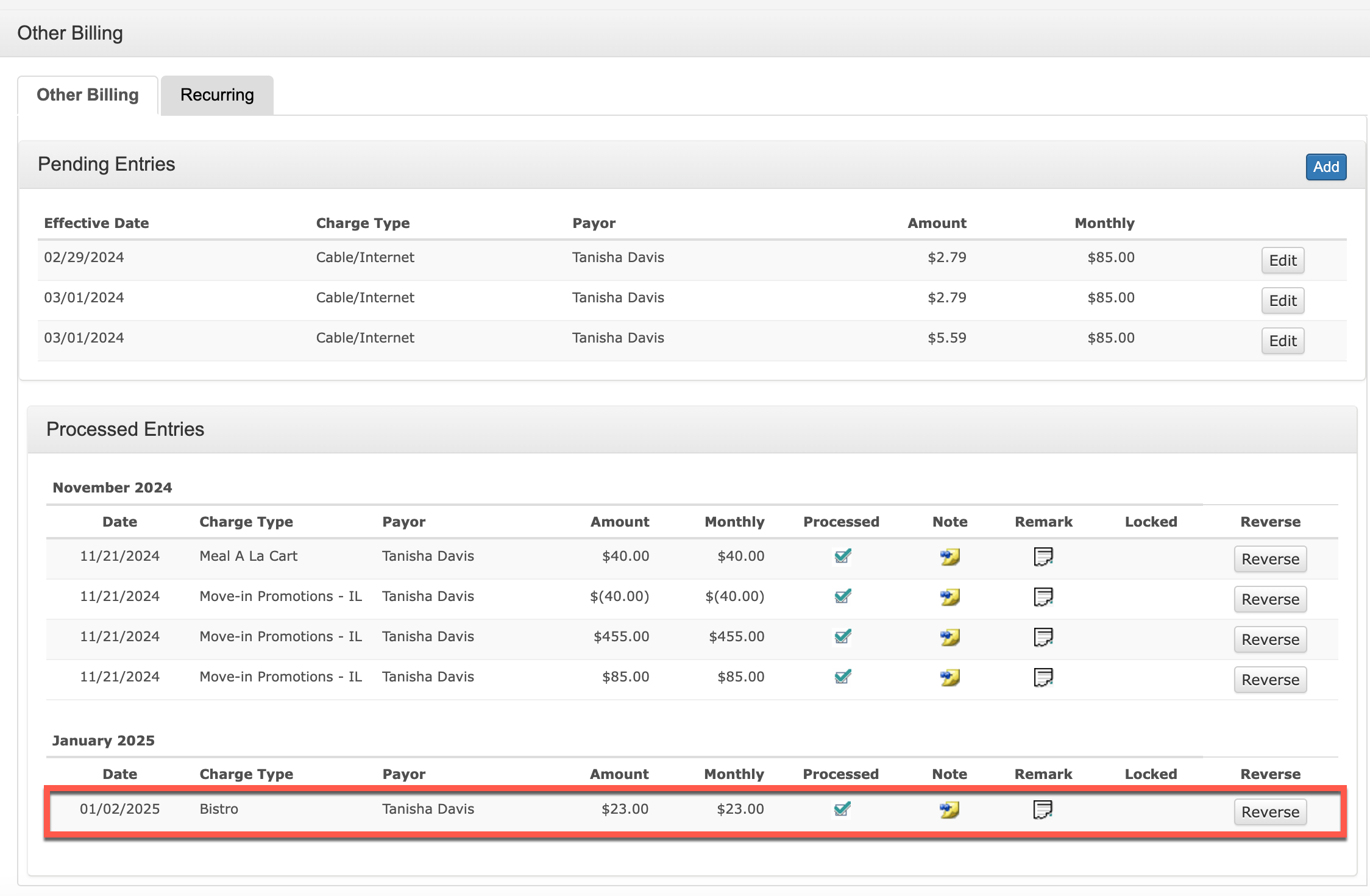1370x896 pixels.
Task: Open note icon for Bistro entry
Action: tap(949, 809)
